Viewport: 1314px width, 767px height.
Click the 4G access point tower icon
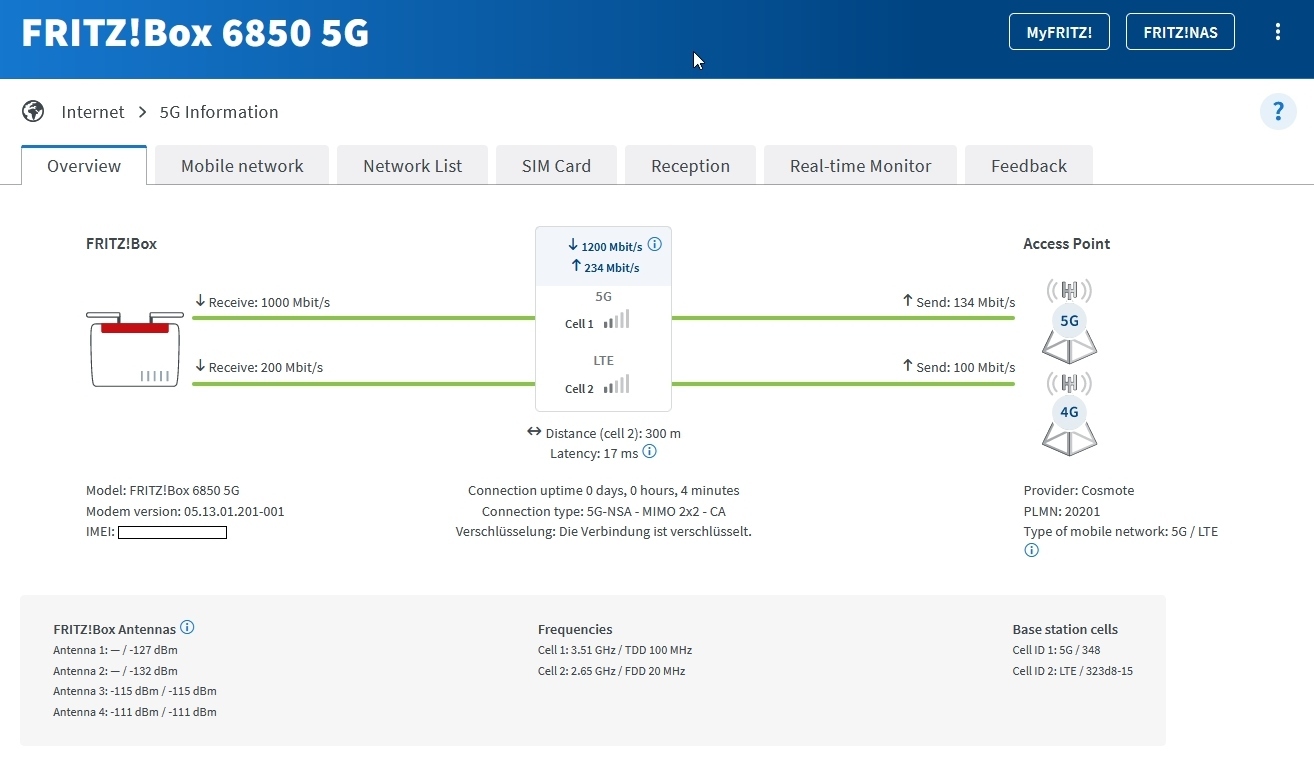1069,412
